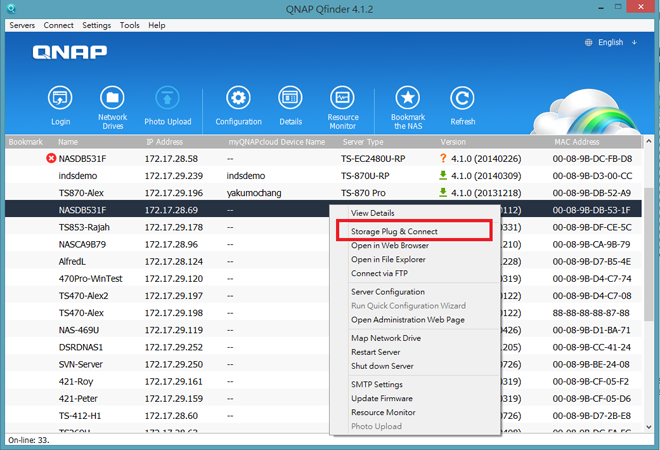Click IP address 172.17.28.58
660x450 pixels.
pos(171,159)
